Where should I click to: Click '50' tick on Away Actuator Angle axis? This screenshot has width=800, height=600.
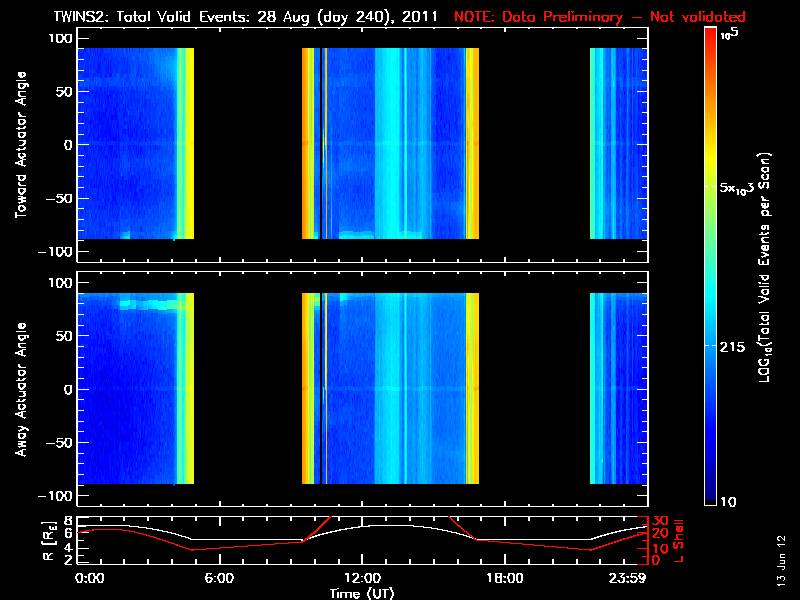coord(65,336)
